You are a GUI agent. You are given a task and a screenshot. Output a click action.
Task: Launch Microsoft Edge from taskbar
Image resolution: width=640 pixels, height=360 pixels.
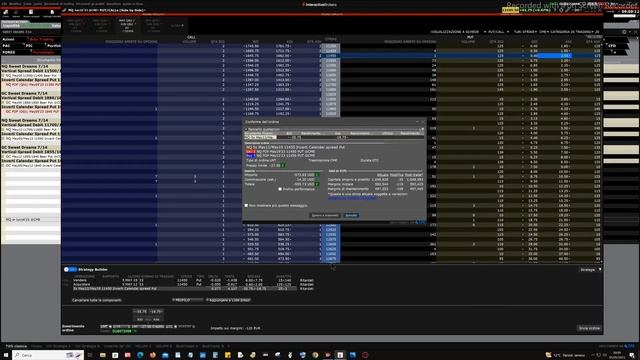140,355
